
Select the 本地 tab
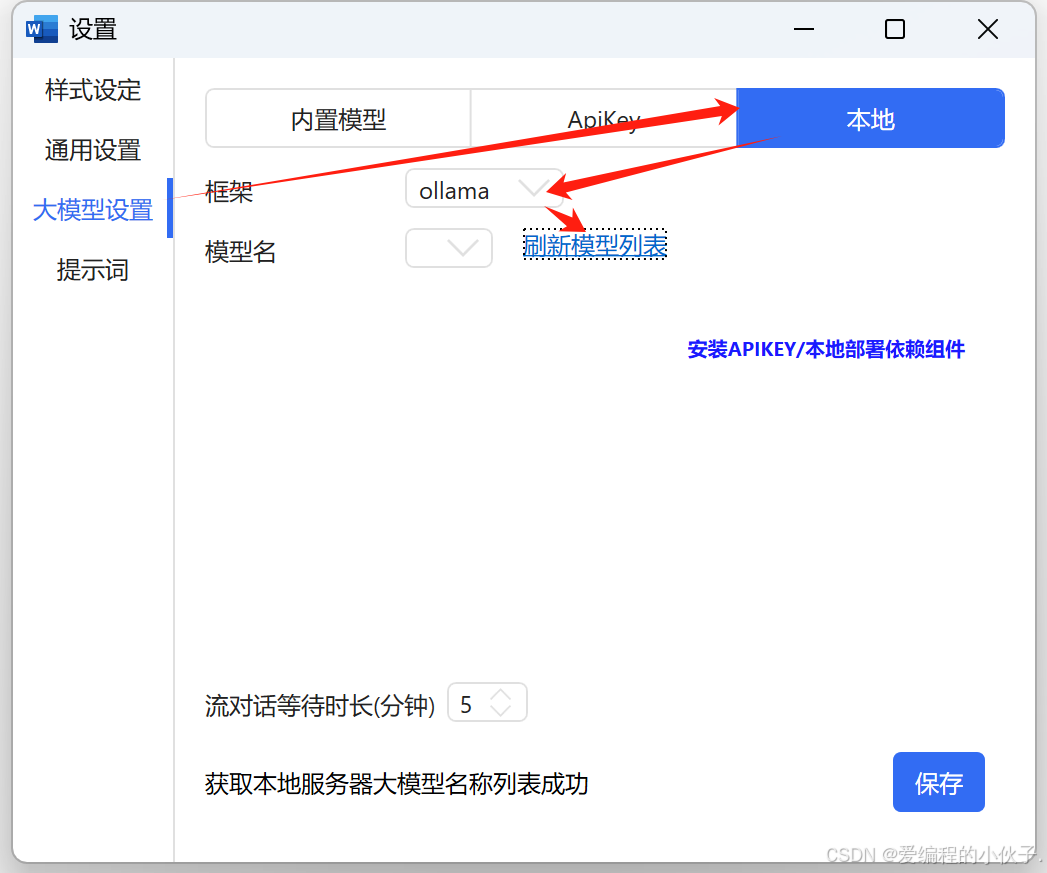coord(869,118)
